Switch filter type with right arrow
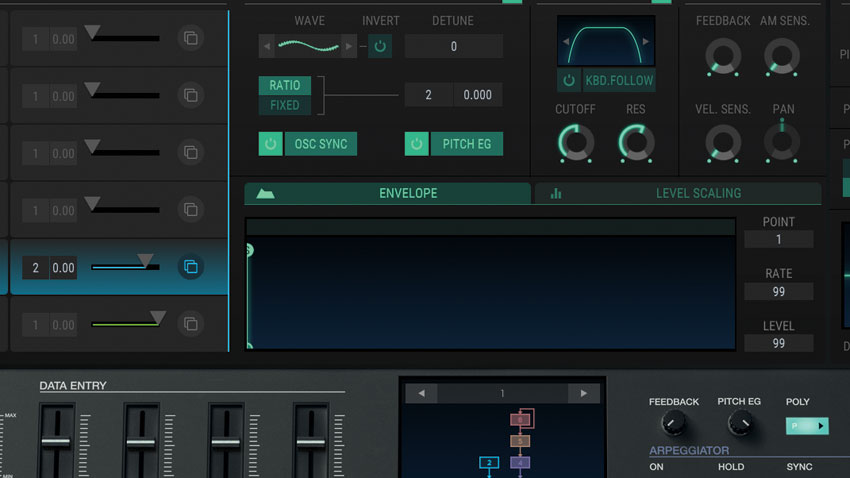Viewport: 850px width, 478px height. (x=646, y=42)
